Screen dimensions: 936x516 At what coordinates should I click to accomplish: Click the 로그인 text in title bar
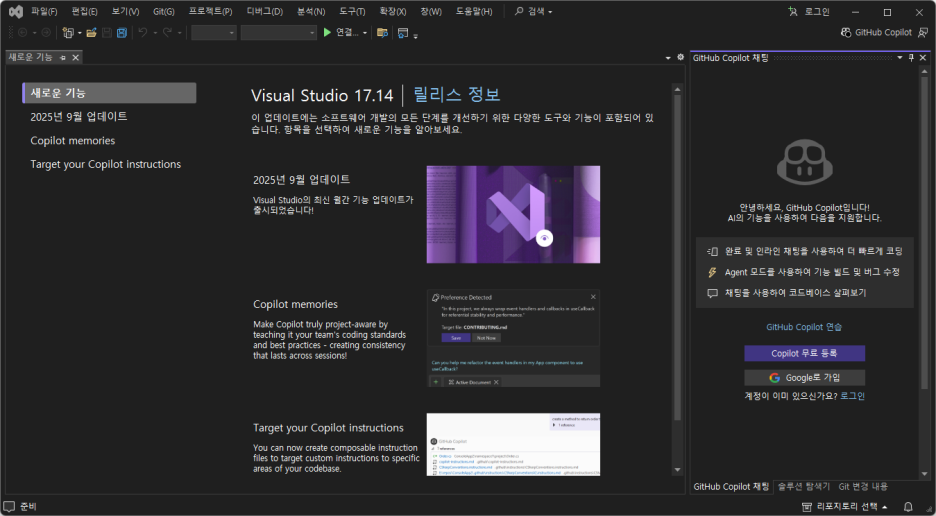817,11
